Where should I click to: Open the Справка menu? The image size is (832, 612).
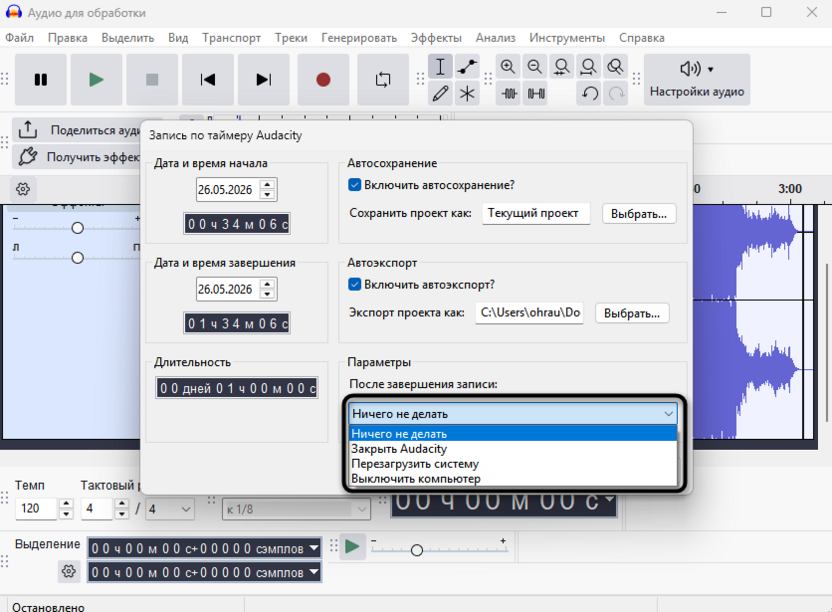[x=642, y=38]
